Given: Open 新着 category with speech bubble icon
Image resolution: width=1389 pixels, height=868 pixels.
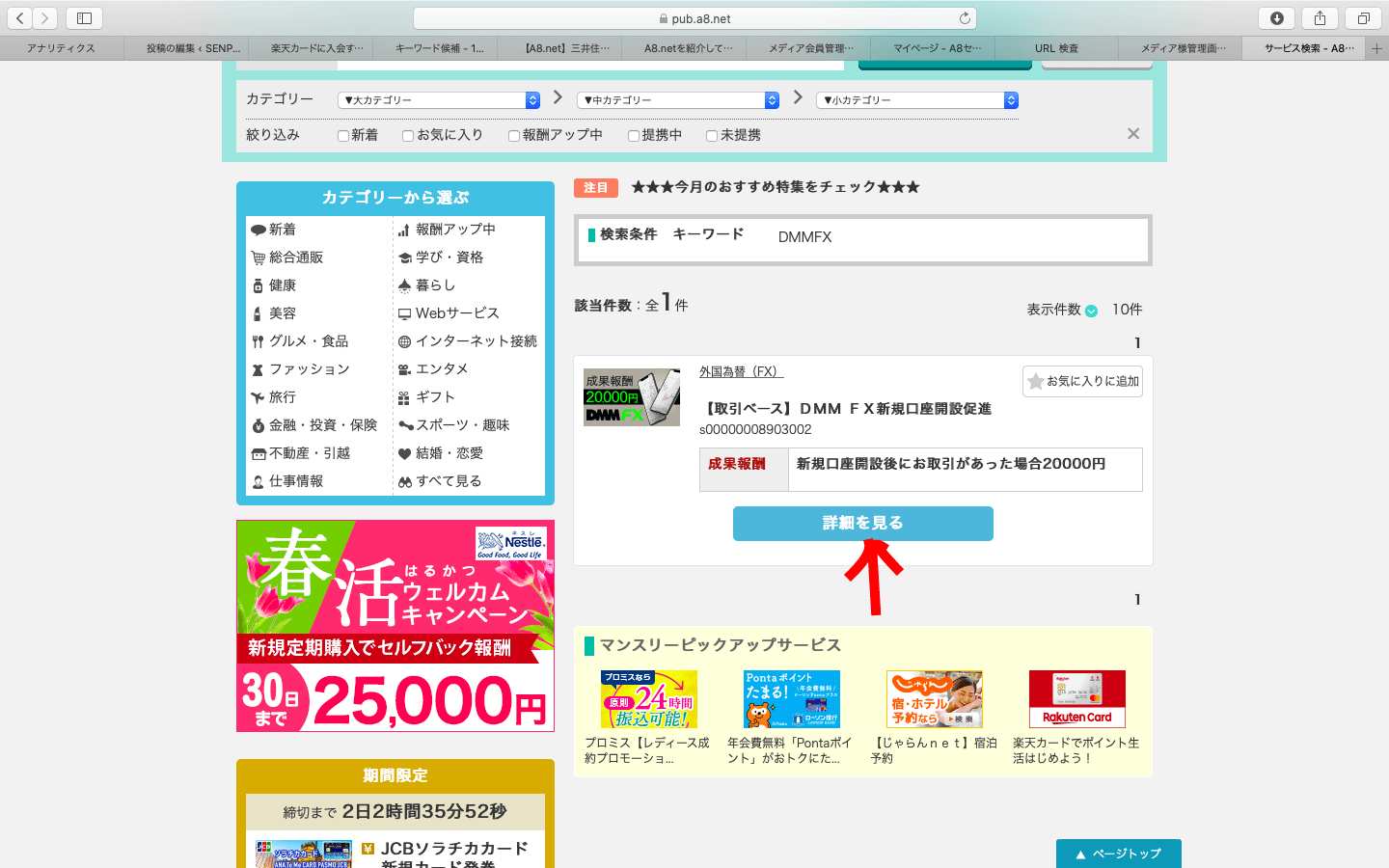Looking at the screenshot, I should pyautogui.click(x=274, y=230).
